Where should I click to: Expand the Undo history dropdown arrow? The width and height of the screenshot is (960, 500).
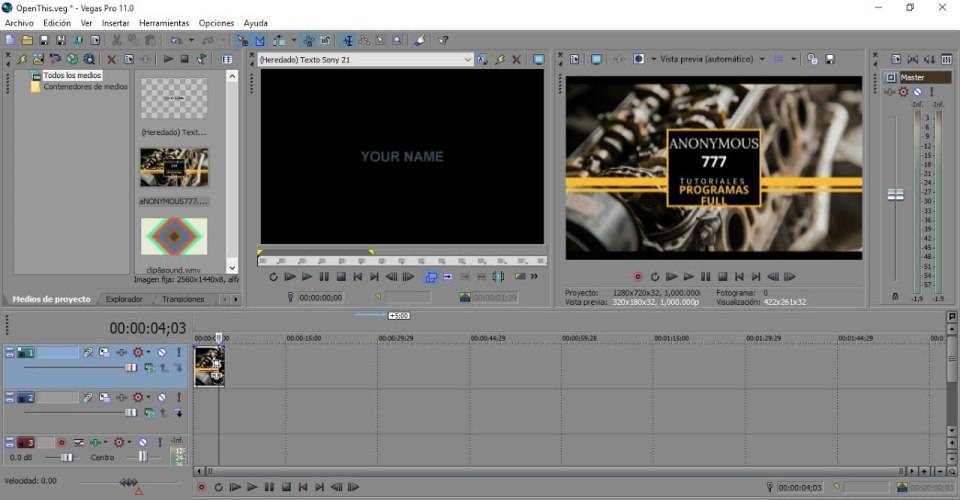click(190, 41)
